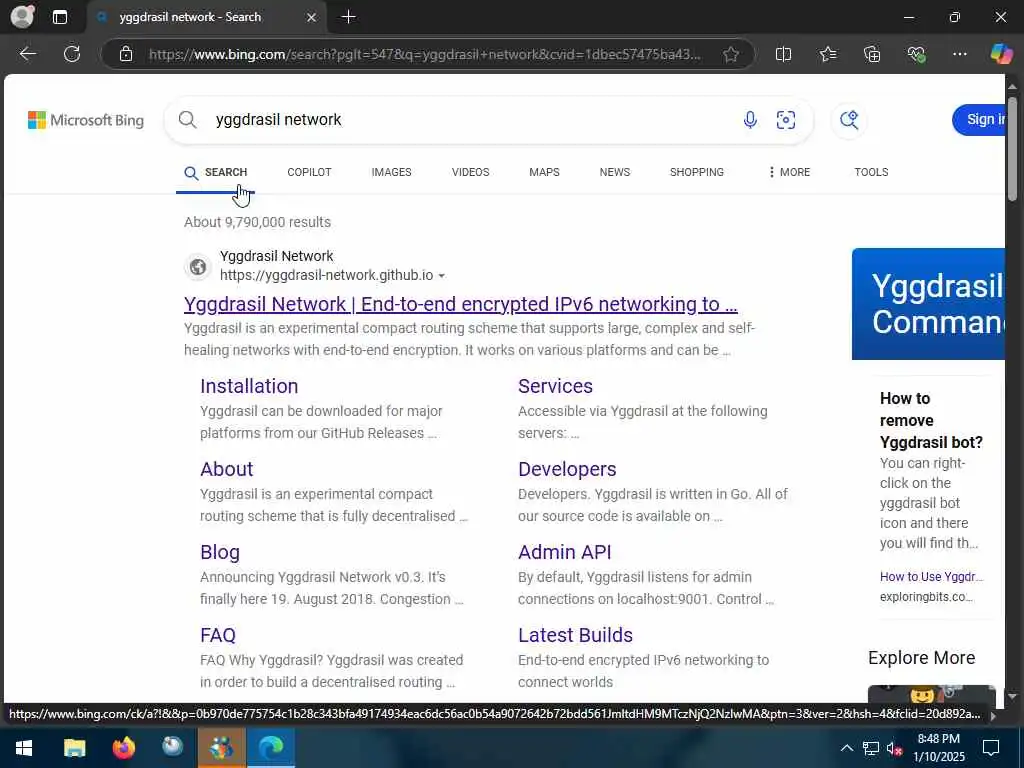Click the browser address bar URL
Screen dimensions: 1024x768
click(424, 54)
